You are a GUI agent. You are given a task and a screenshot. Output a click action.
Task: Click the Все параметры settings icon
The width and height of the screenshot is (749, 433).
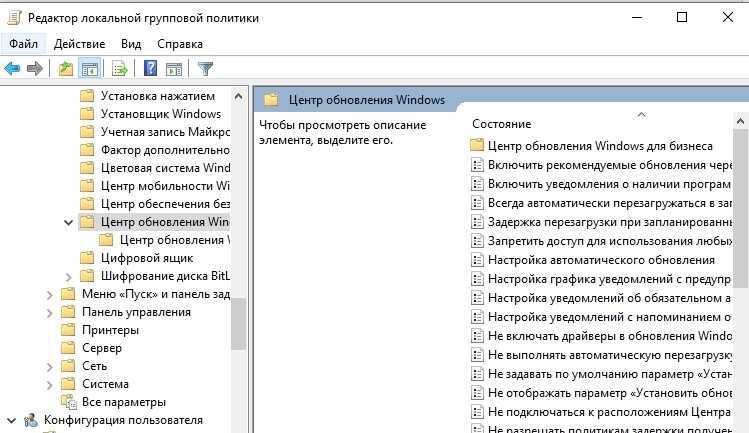(x=68, y=402)
